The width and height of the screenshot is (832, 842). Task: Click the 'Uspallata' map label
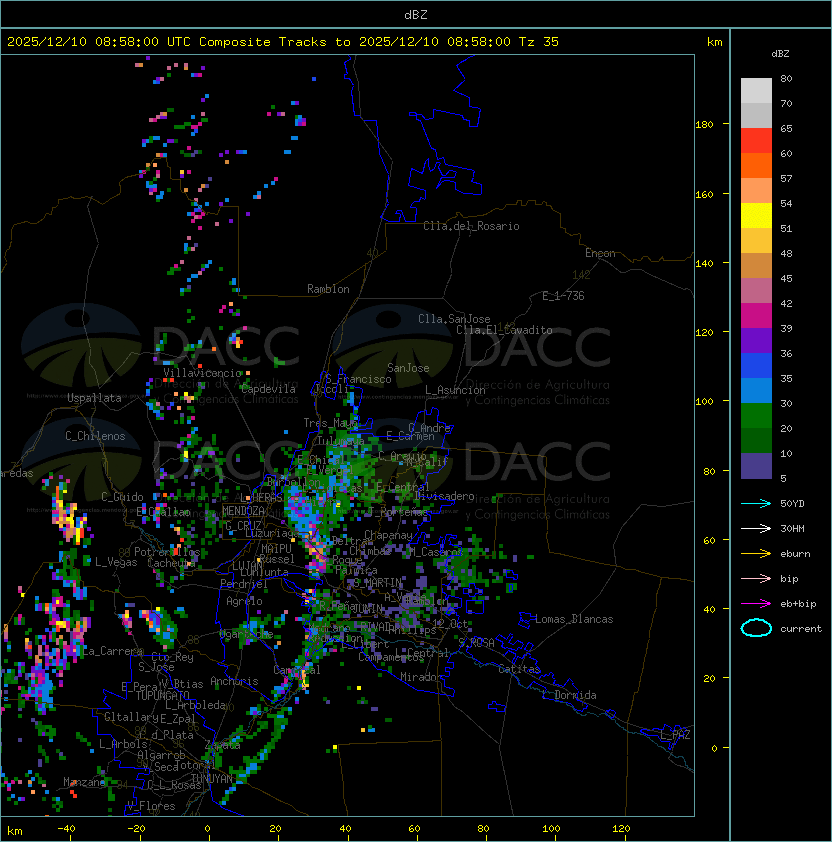94,398
